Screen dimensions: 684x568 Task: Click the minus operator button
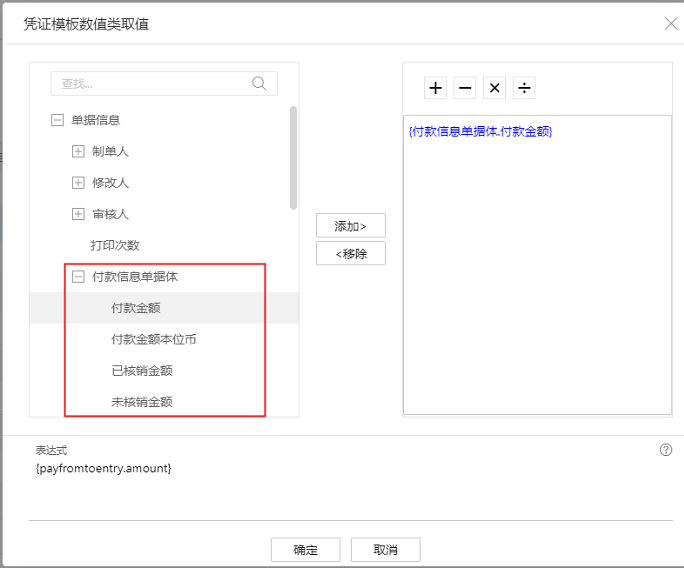465,88
